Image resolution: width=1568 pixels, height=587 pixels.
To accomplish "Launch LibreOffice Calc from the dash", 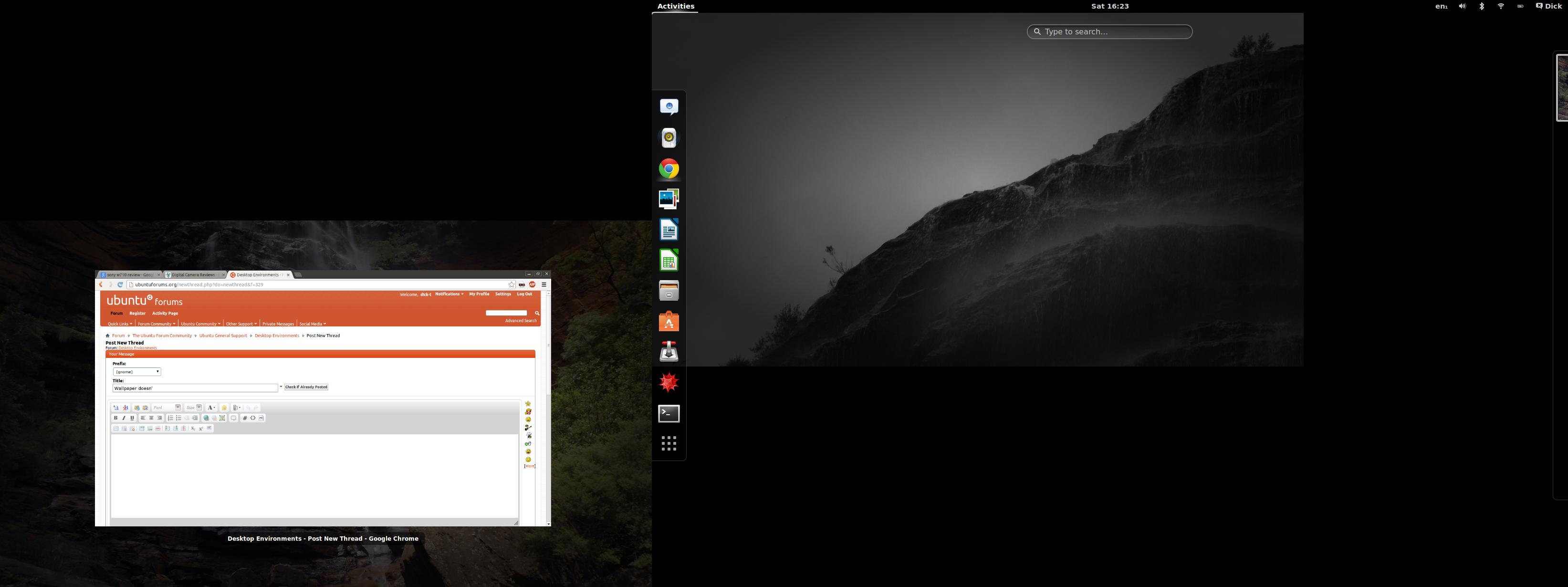I will 669,261.
